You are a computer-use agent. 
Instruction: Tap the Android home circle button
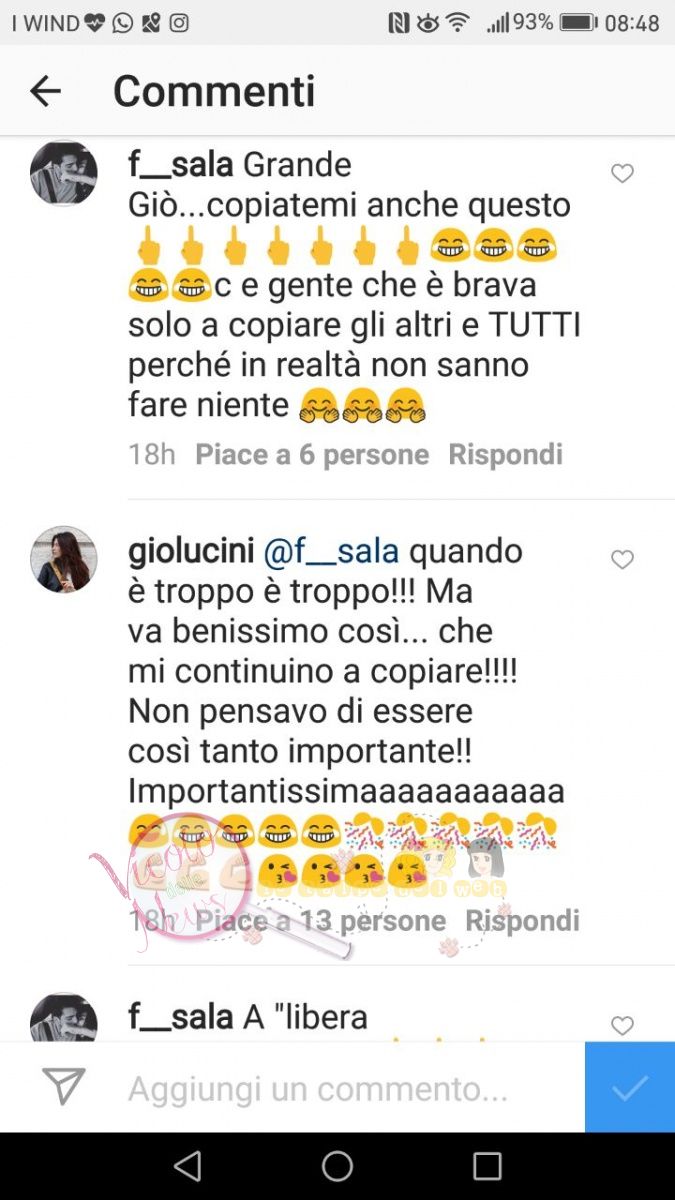point(337,1166)
